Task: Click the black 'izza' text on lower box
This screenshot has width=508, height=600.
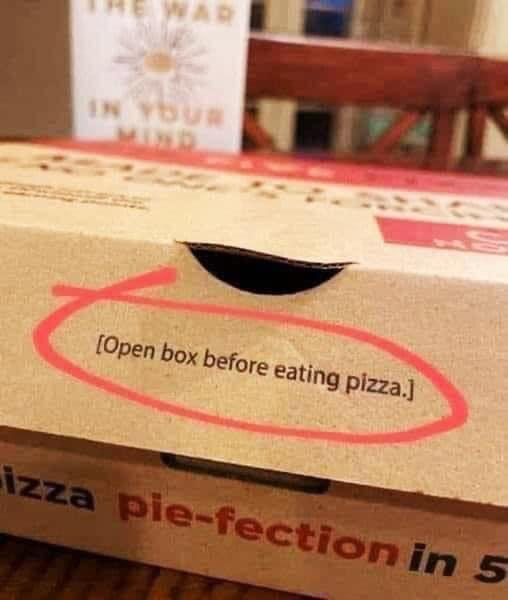Action: click(46, 486)
